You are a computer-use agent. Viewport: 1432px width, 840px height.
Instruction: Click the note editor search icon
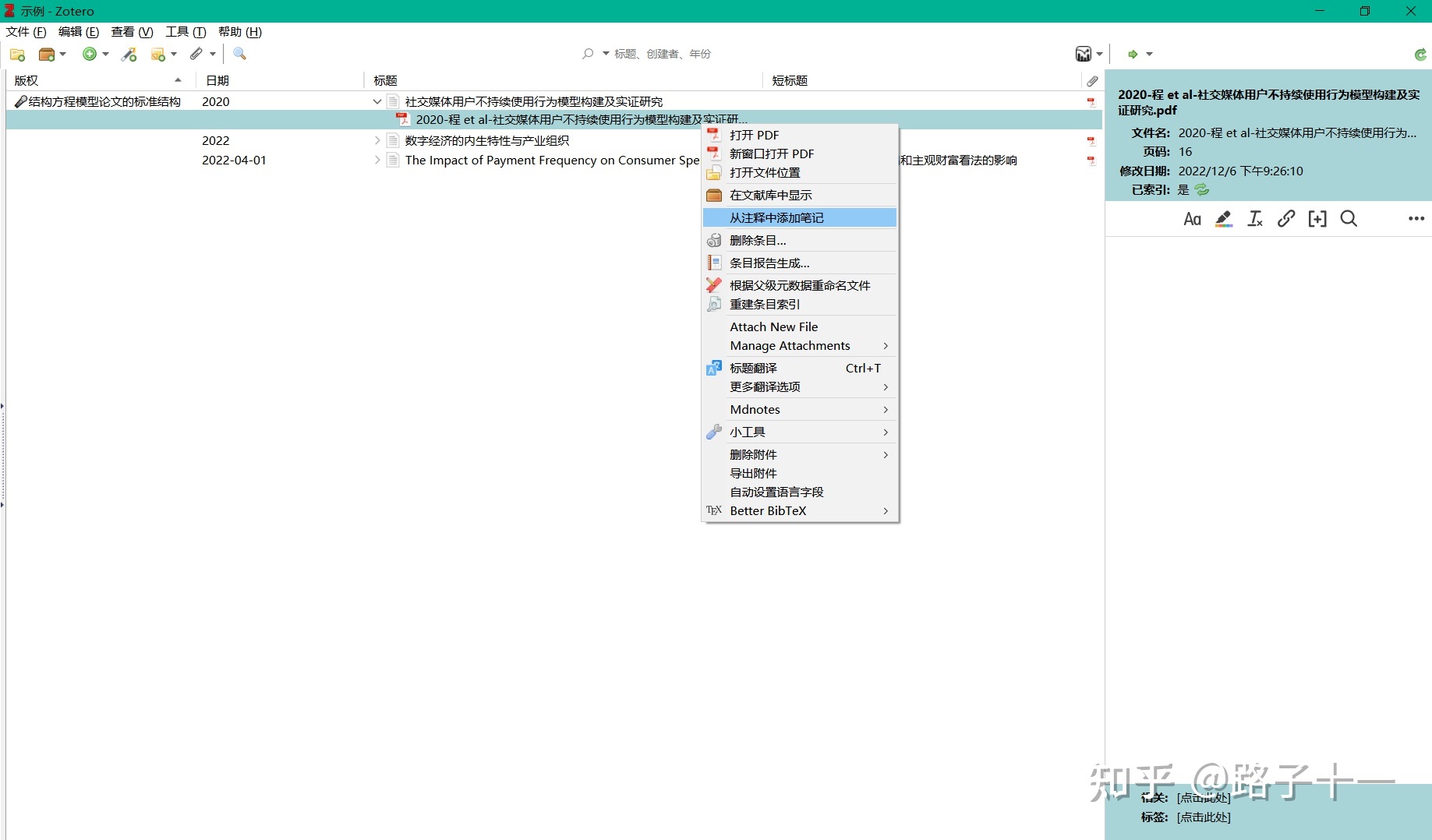click(1349, 219)
